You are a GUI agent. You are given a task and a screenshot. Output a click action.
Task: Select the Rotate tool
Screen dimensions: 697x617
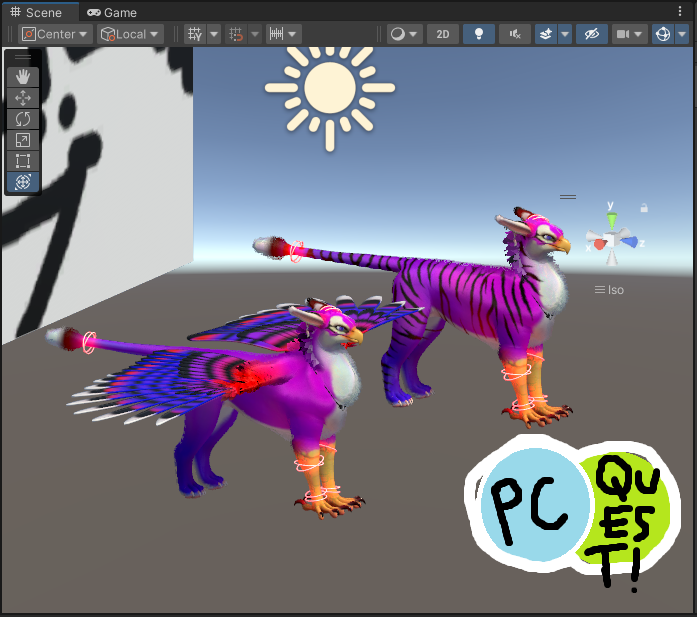coord(23,119)
